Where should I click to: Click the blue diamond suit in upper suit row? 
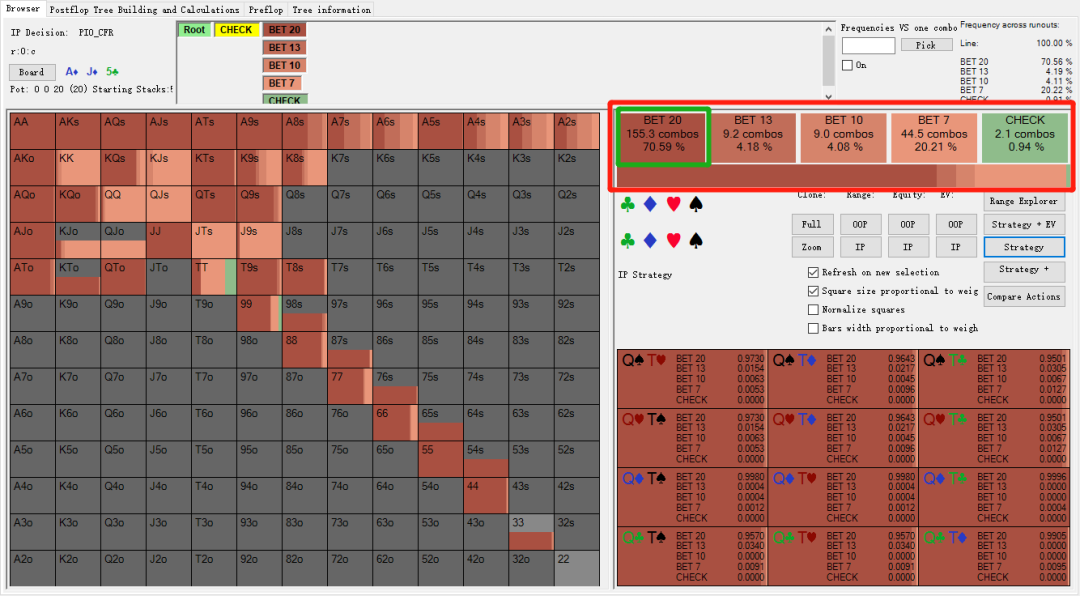(x=650, y=204)
